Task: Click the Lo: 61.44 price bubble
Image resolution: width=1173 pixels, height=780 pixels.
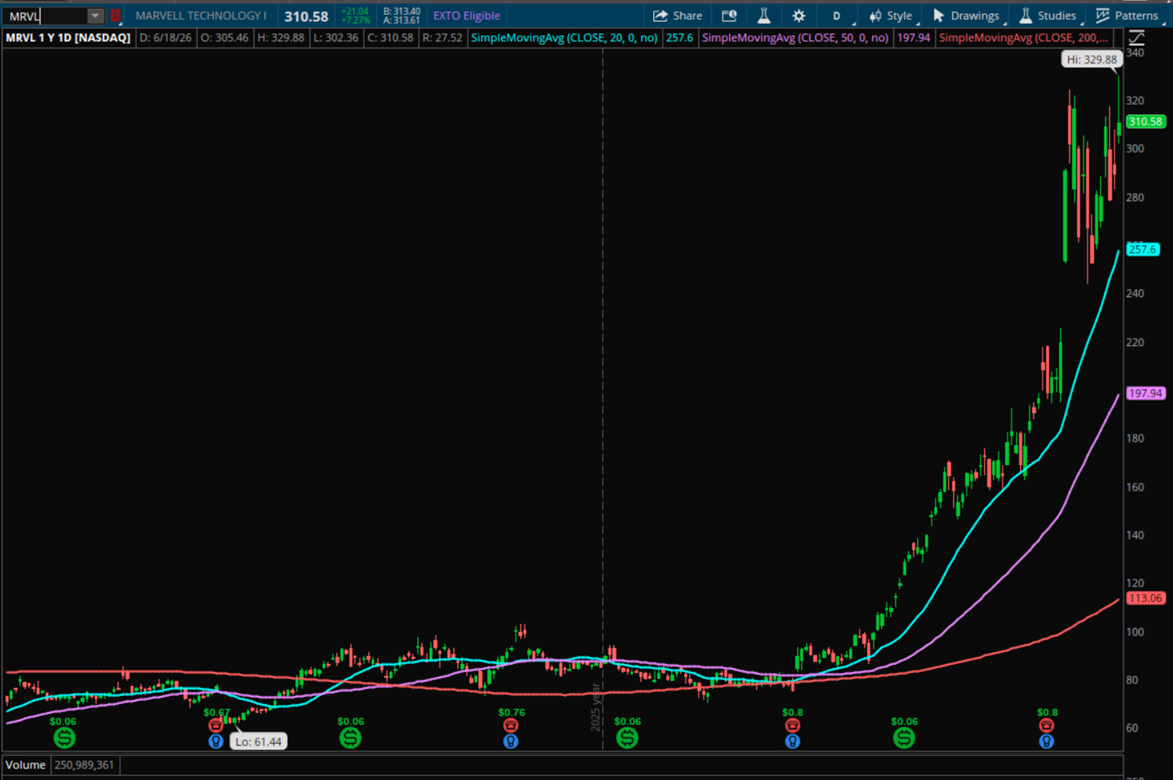Action: click(x=258, y=742)
